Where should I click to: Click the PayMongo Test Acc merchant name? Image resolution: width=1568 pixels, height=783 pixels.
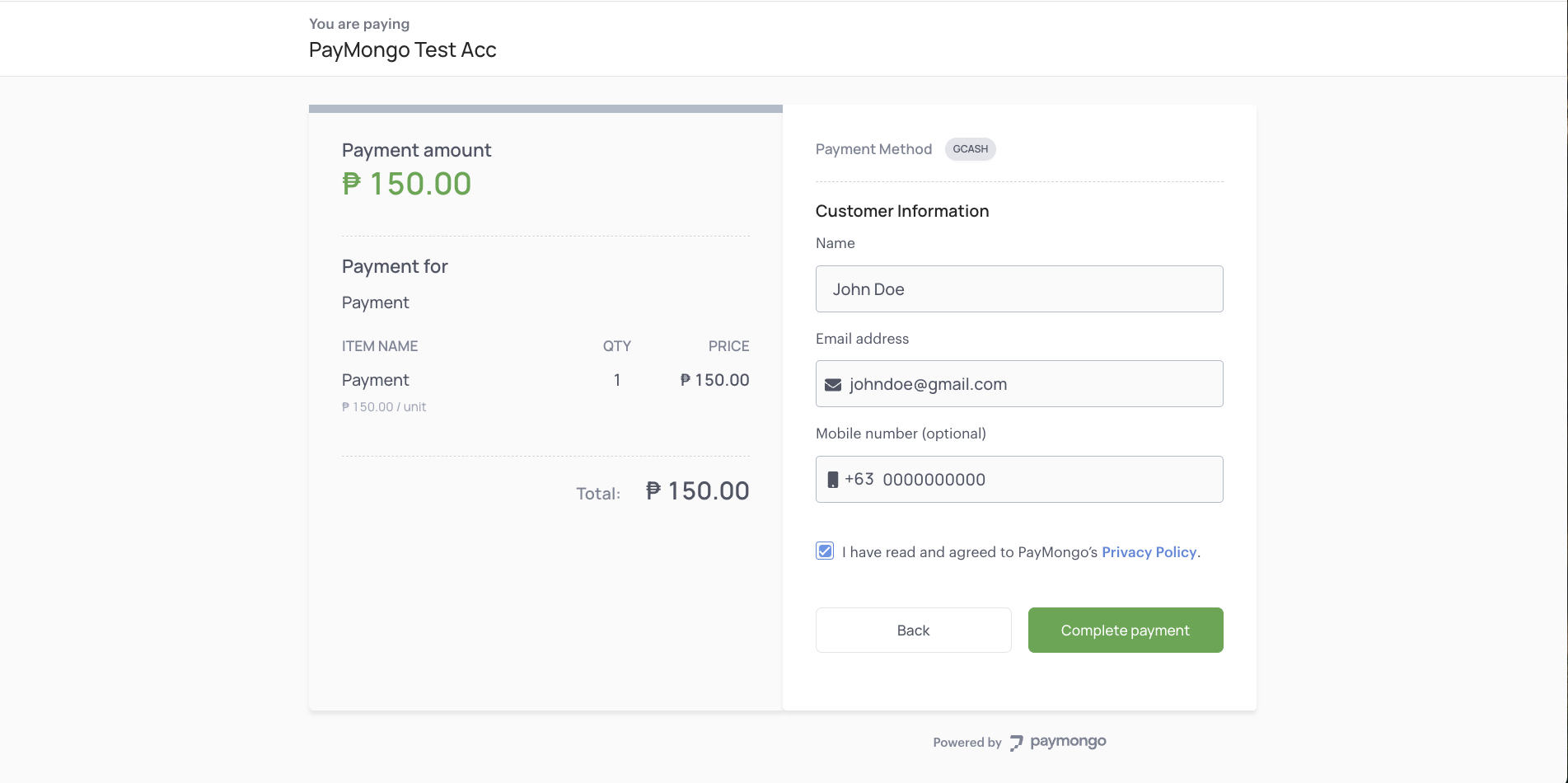click(402, 50)
